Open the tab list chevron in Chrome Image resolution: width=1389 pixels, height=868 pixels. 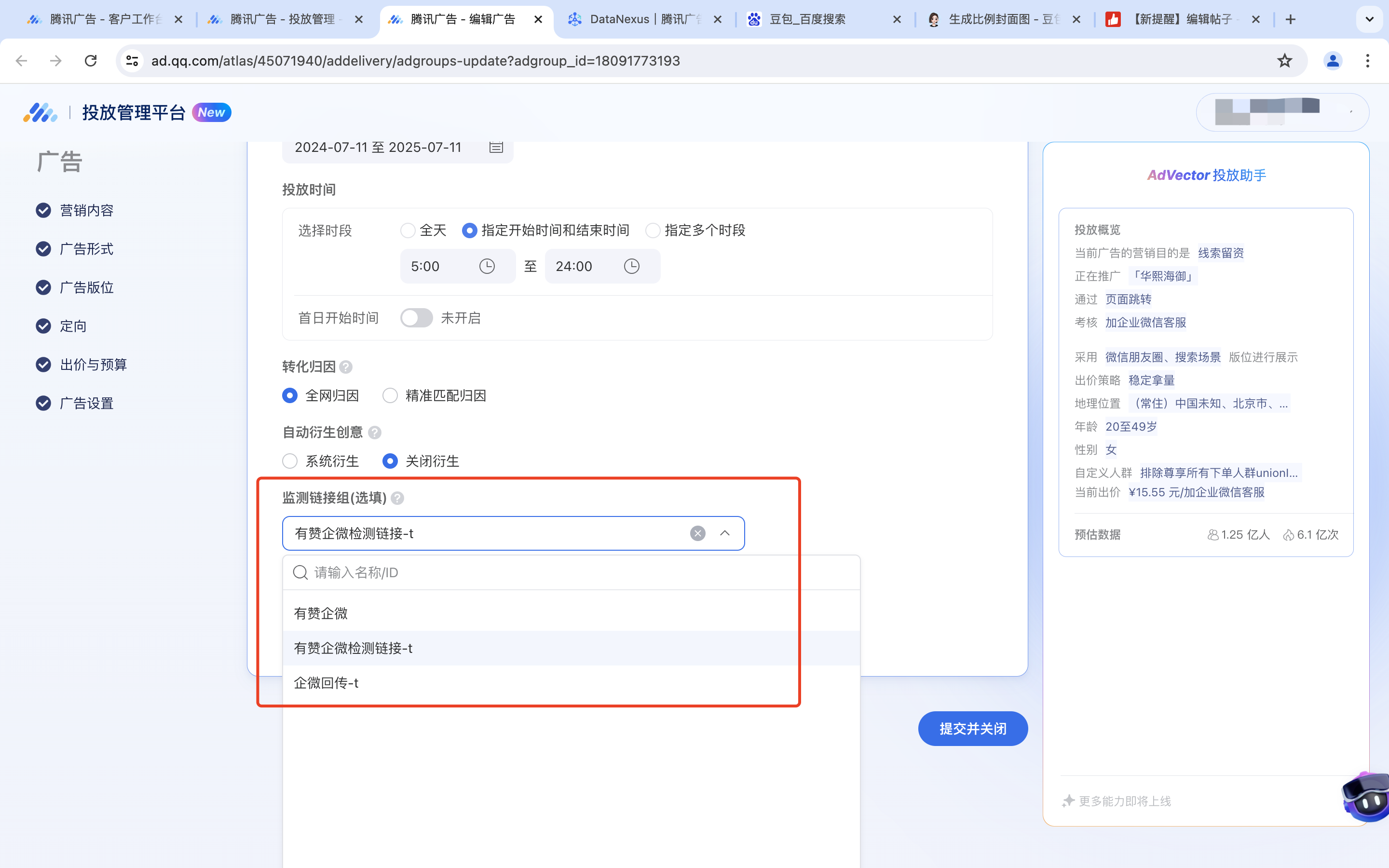point(1370,19)
